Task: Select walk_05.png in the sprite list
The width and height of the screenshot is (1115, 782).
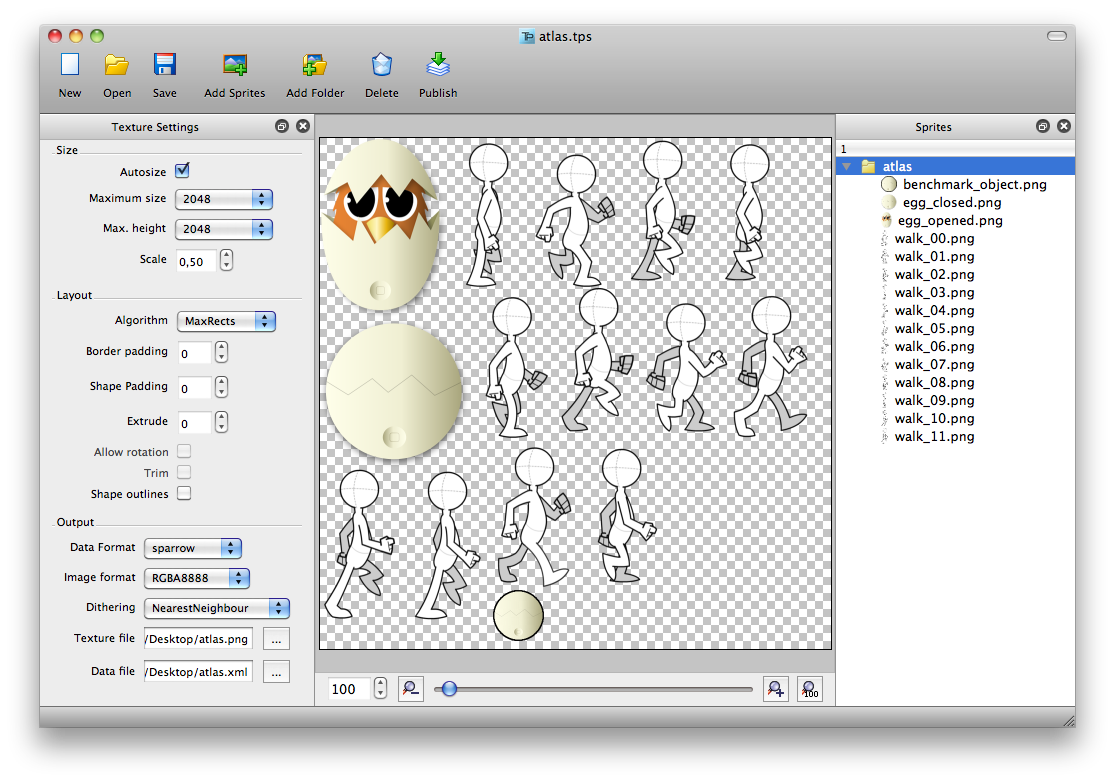Action: click(x=934, y=329)
